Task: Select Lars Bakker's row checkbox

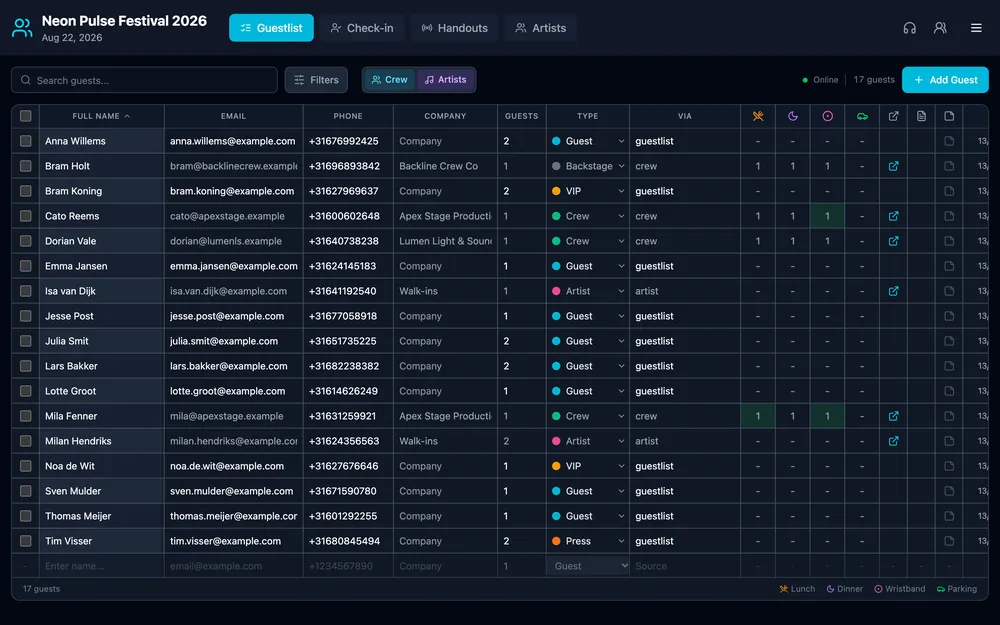Action: pos(26,366)
